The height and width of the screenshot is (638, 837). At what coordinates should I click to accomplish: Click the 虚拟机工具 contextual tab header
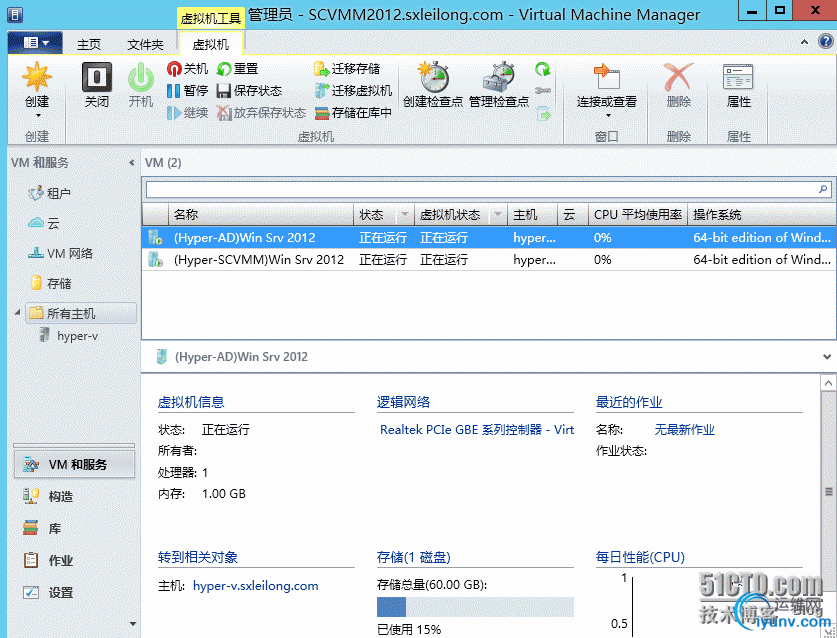pyautogui.click(x=211, y=19)
